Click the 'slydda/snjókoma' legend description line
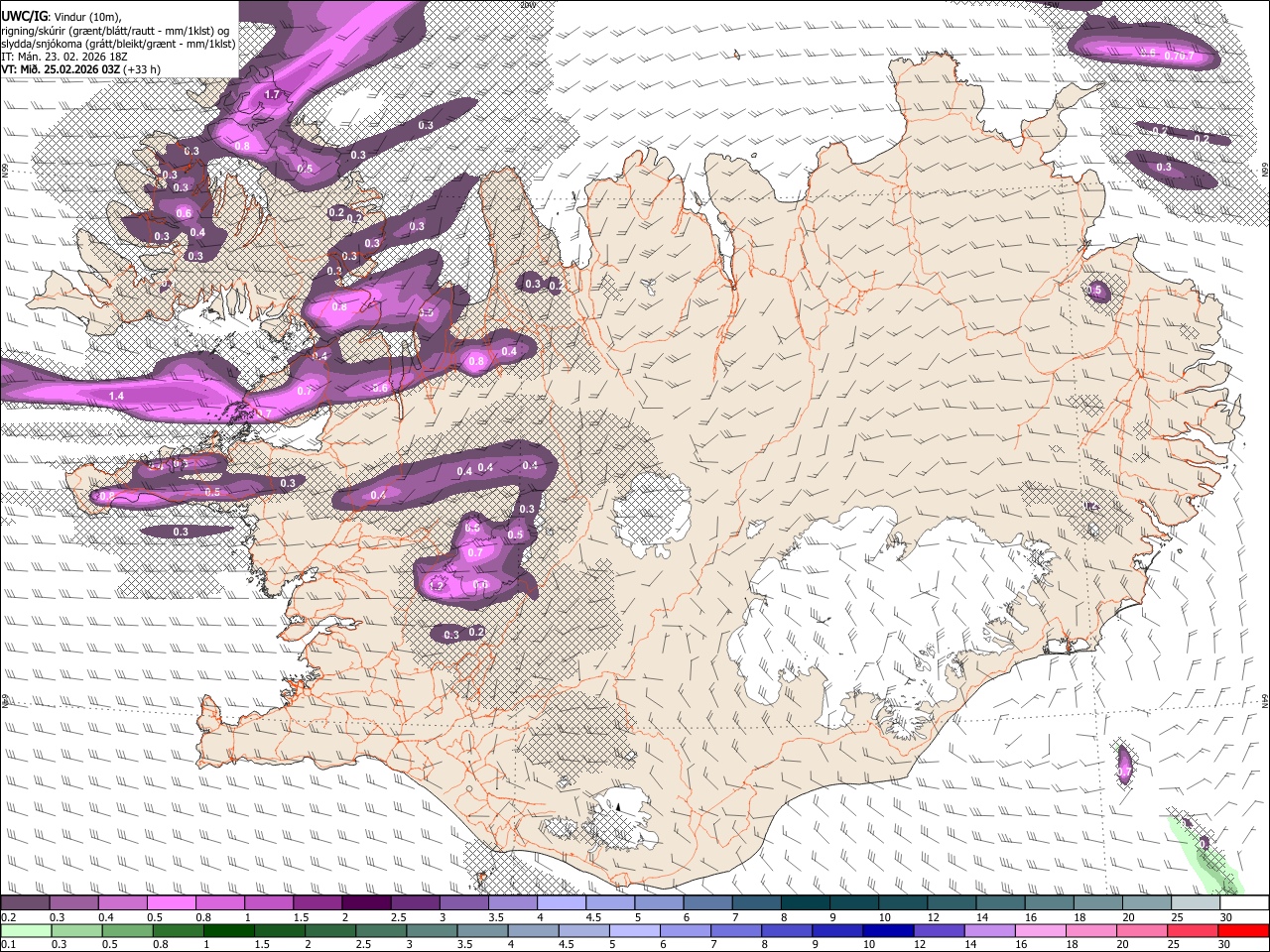Screen dimensions: 1270x952 point(118,44)
